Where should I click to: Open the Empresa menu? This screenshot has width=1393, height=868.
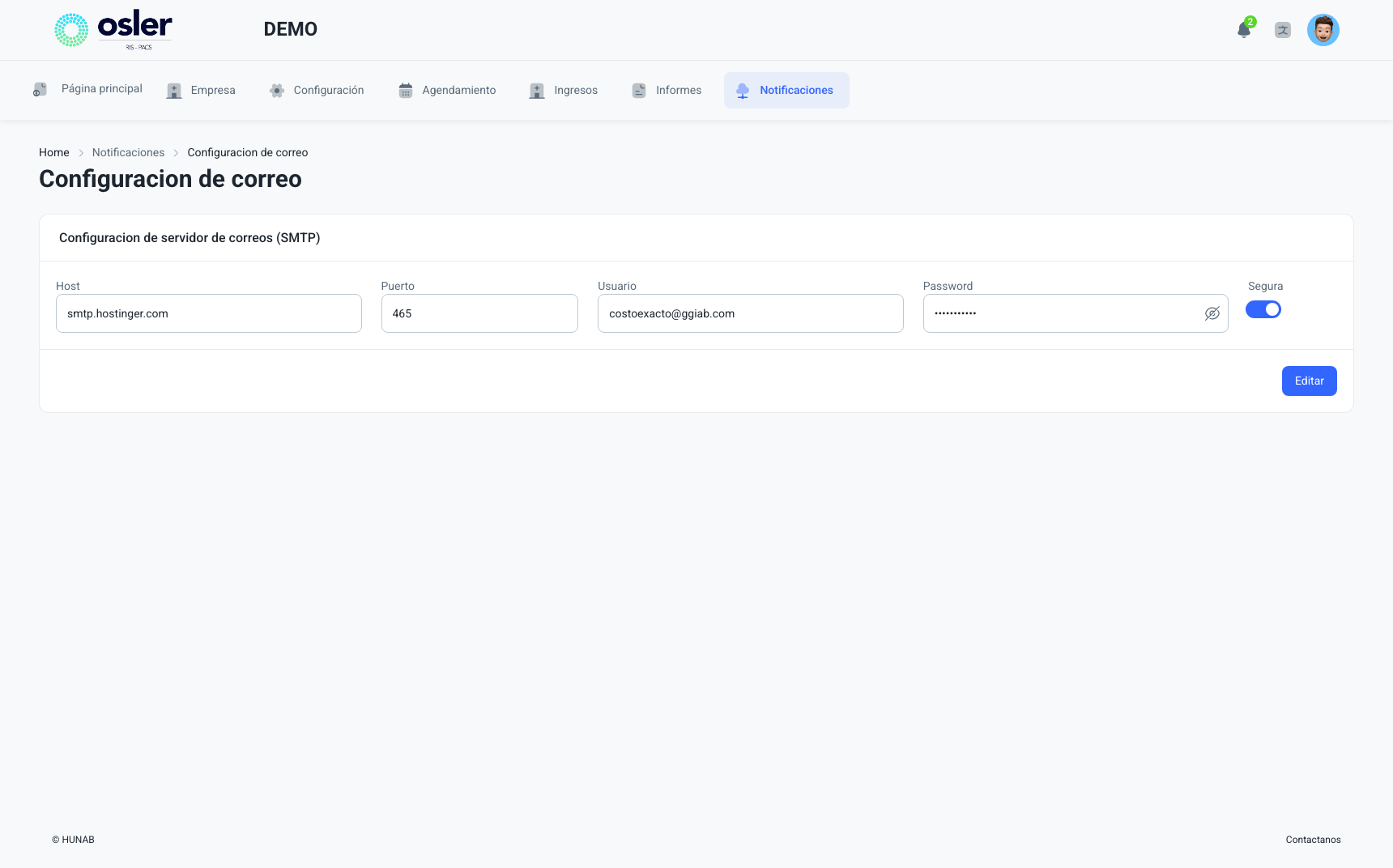[201, 90]
